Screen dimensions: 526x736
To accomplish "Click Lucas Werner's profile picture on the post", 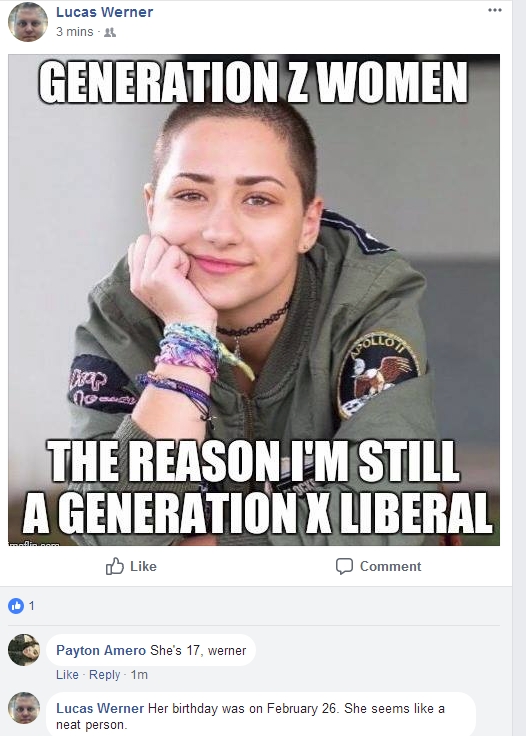I will 28,22.
